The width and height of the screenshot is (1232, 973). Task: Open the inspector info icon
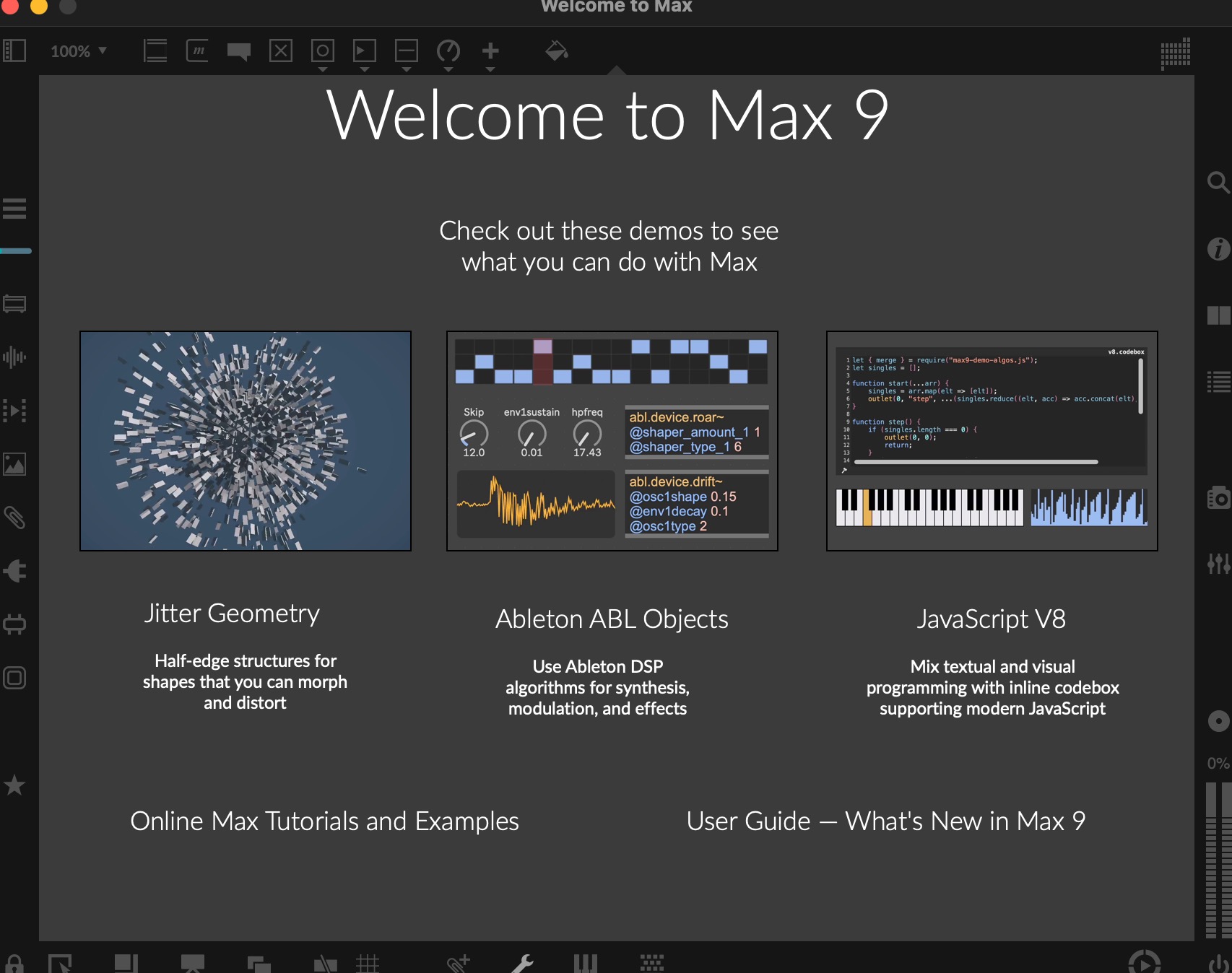click(1218, 249)
